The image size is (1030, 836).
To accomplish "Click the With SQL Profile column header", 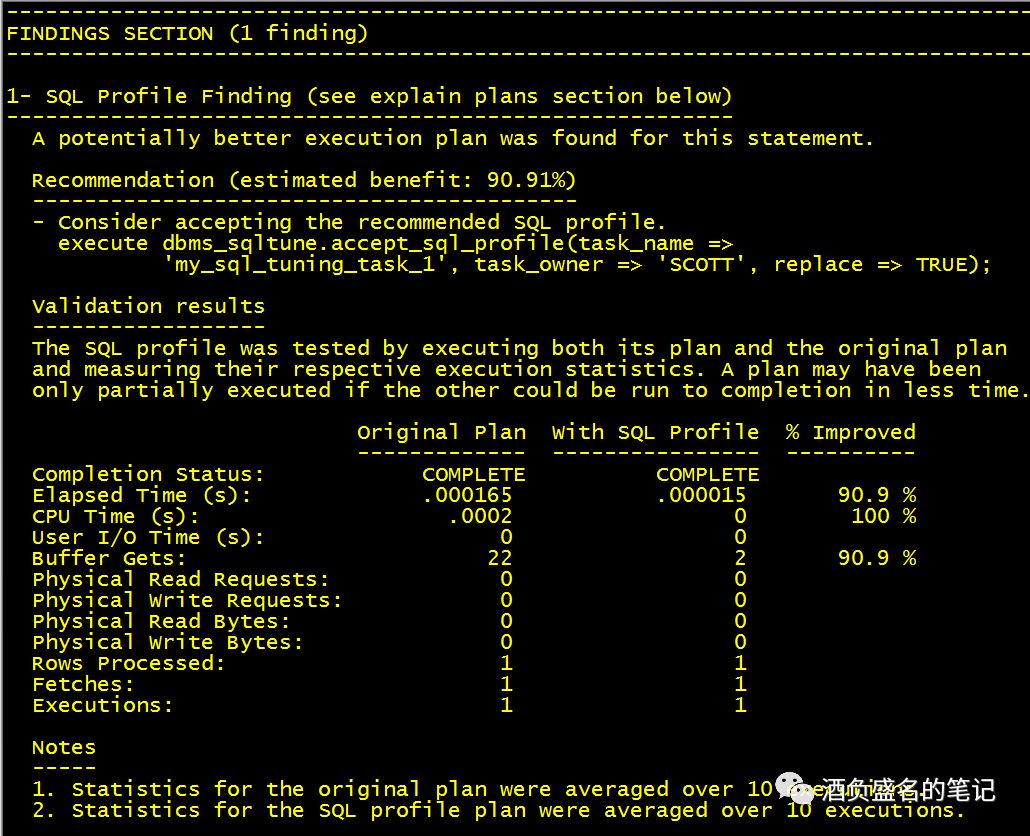I will tap(655, 431).
